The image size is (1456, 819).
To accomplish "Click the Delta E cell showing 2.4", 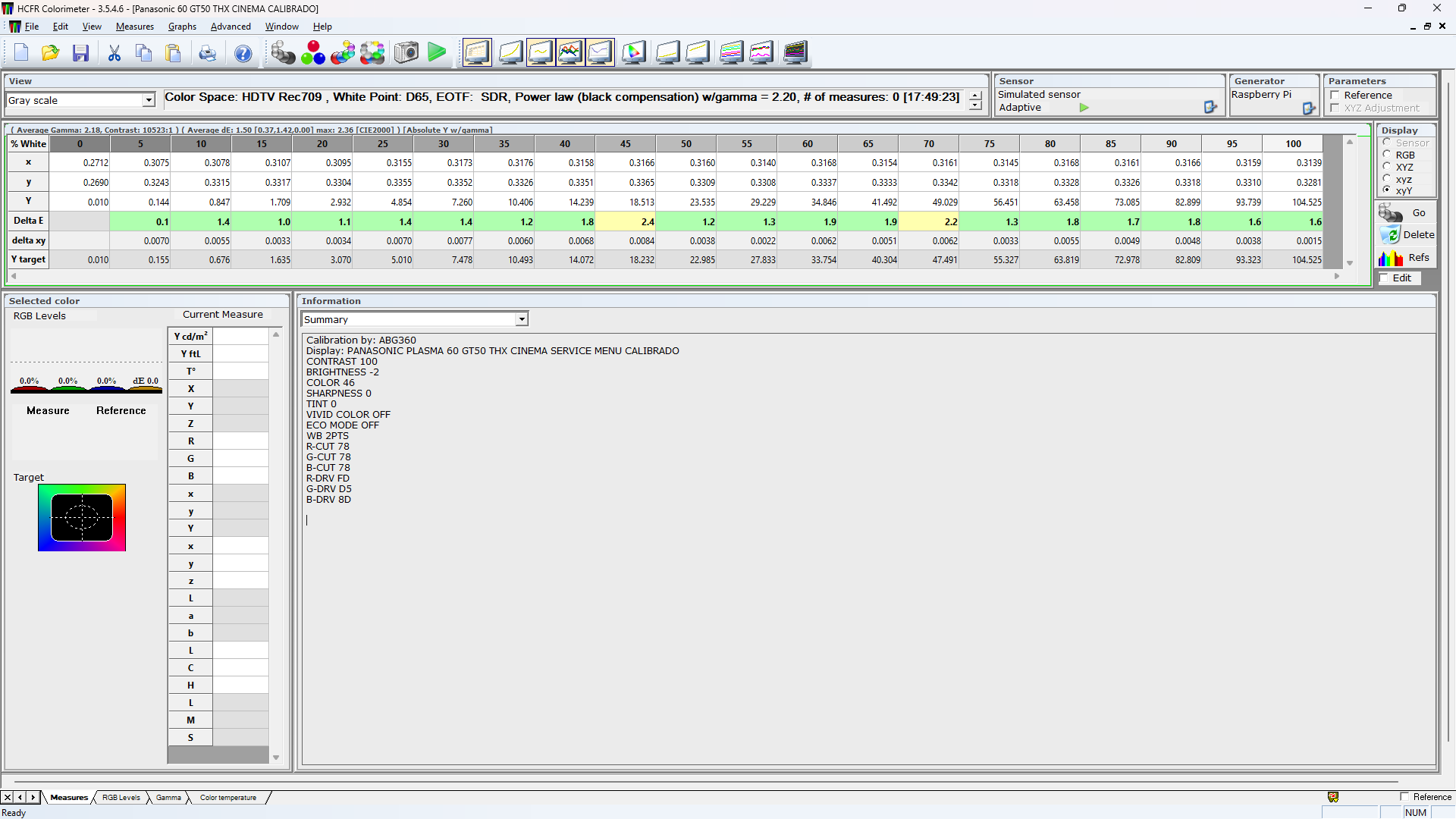I will coord(626,221).
